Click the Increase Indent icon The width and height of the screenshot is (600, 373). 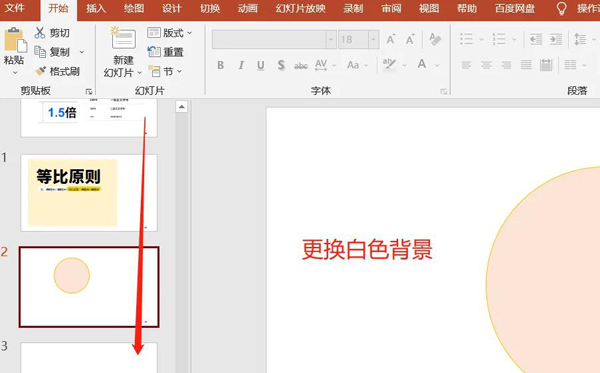pyautogui.click(x=556, y=39)
